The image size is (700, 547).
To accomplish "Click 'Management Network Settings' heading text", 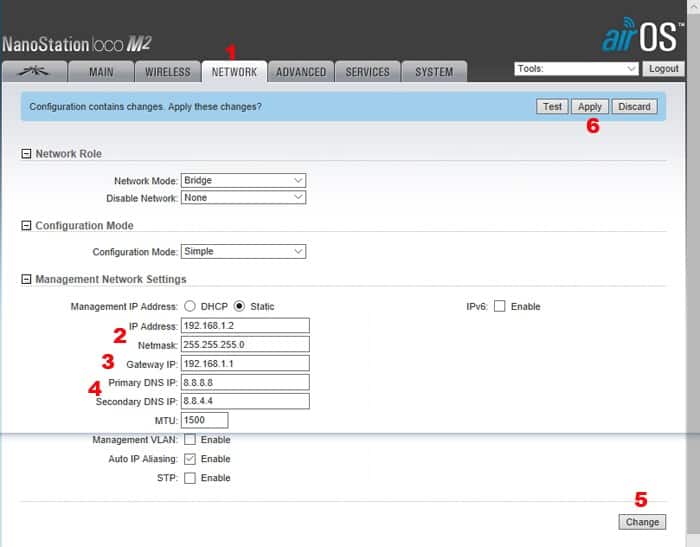I will (x=111, y=279).
